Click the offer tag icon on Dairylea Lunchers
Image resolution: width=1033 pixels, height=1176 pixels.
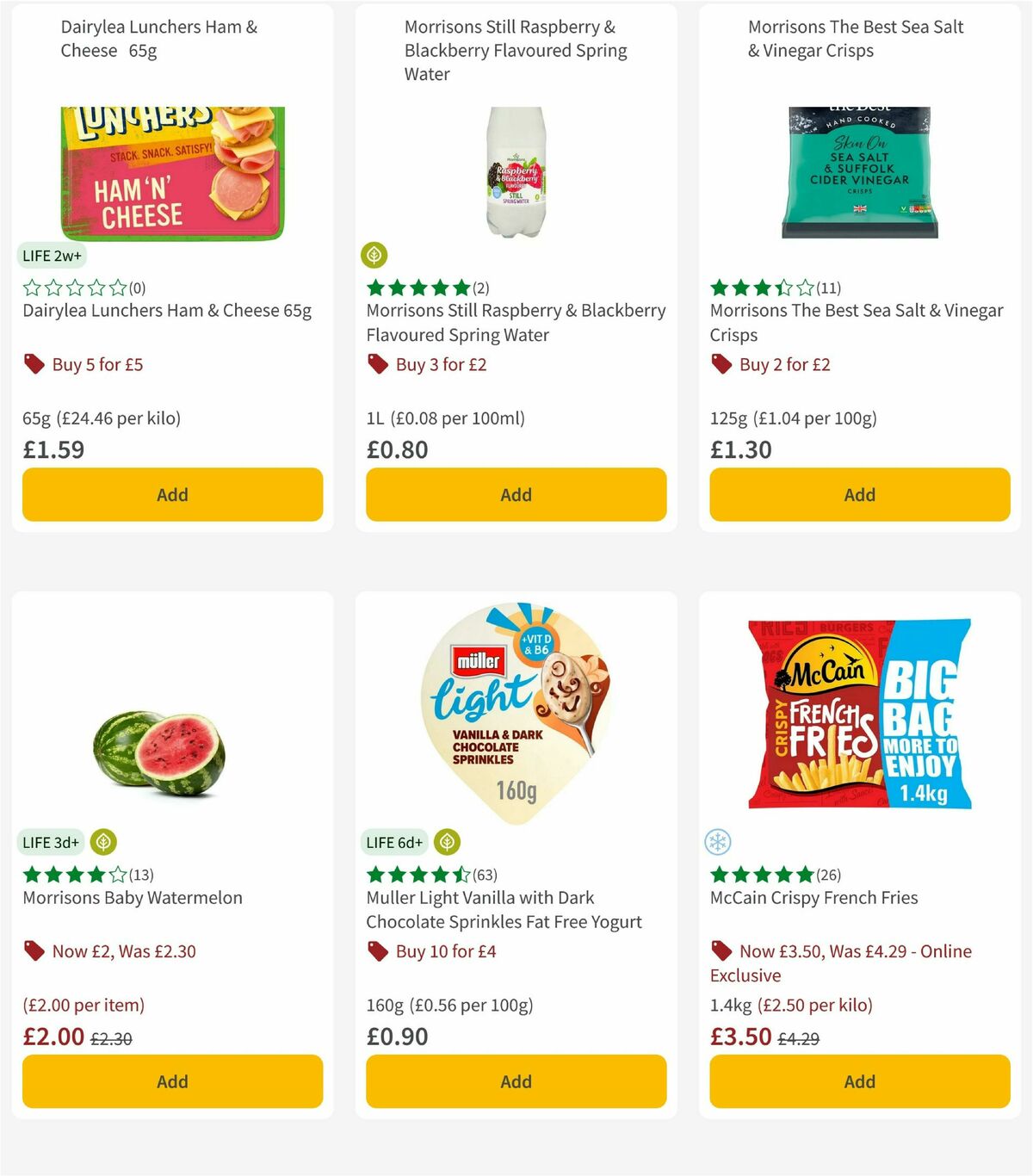coord(34,364)
